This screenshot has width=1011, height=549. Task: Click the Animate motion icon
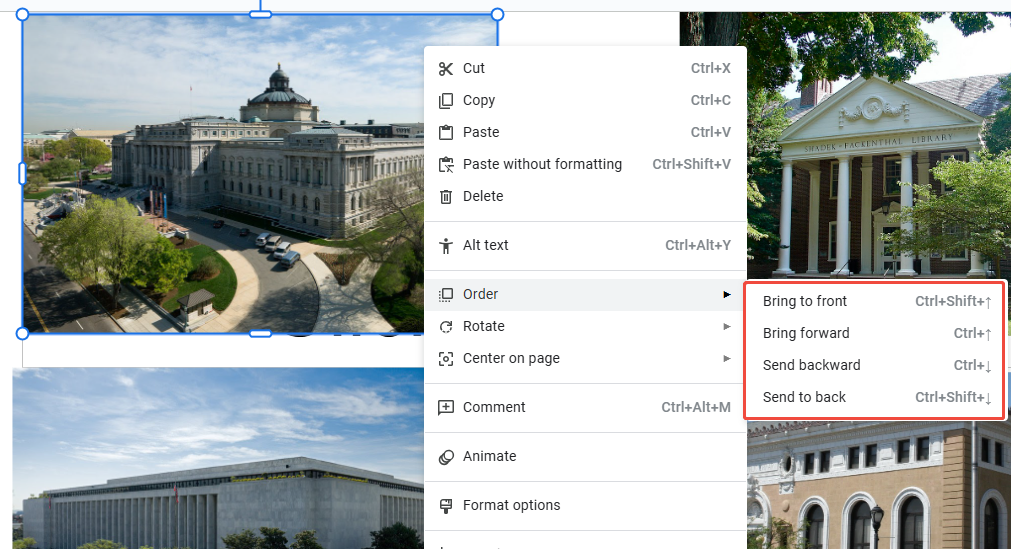(x=446, y=457)
